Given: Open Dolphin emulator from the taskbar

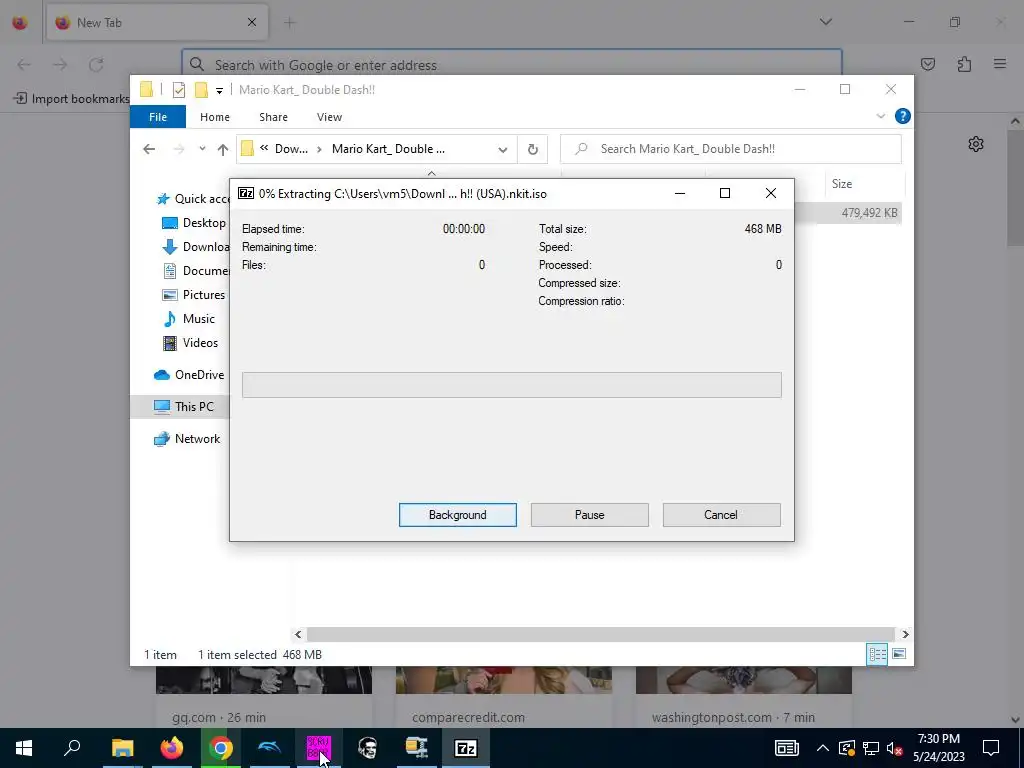Looking at the screenshot, I should pyautogui.click(x=270, y=748).
